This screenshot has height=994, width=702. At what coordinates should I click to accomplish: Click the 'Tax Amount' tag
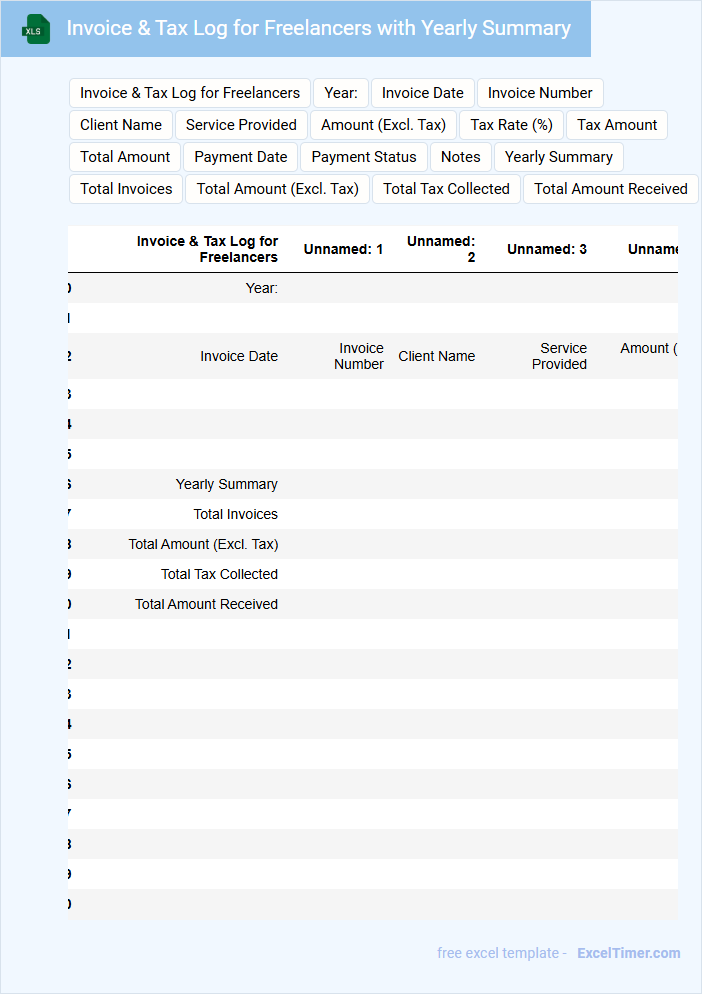616,125
